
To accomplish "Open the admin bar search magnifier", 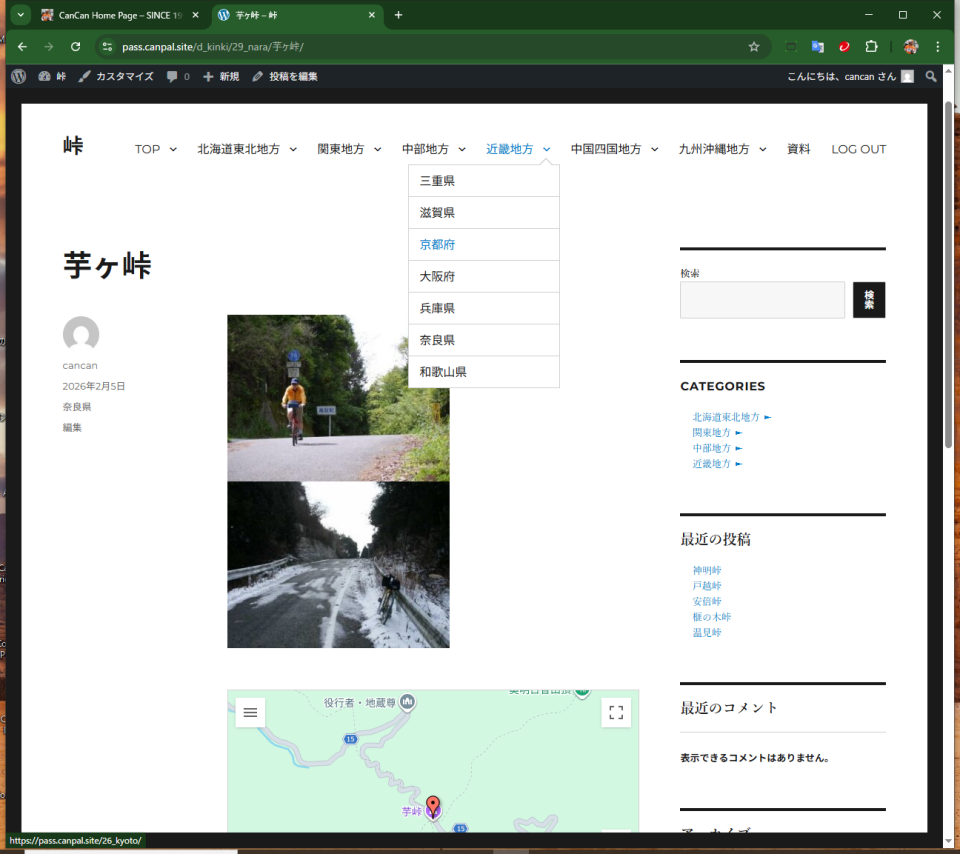I will pyautogui.click(x=931, y=76).
